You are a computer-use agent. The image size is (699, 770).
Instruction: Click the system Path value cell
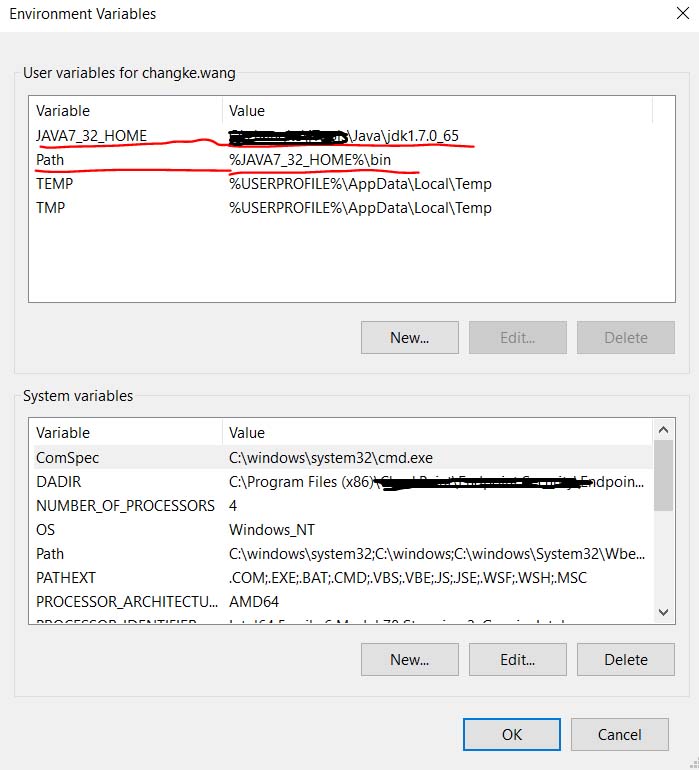(x=437, y=554)
